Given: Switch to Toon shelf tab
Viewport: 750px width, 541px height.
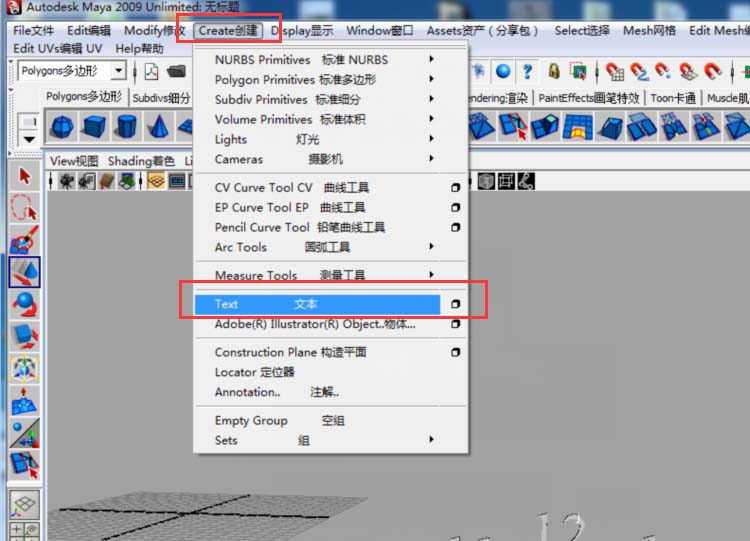Looking at the screenshot, I should 673,98.
